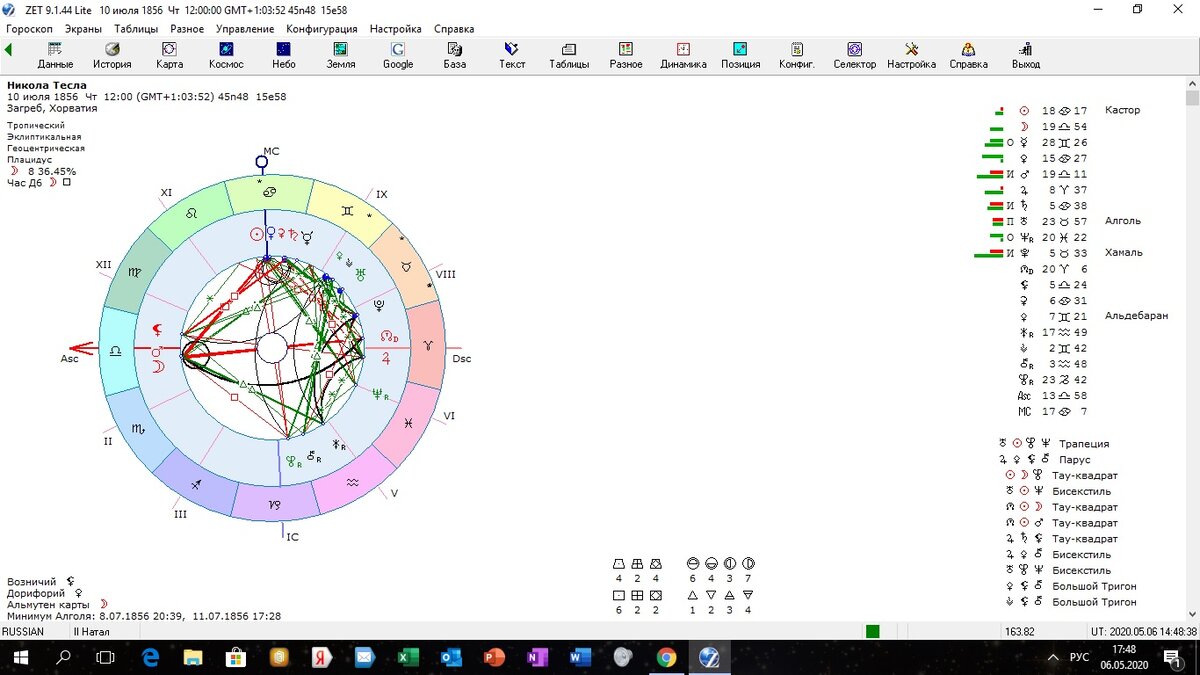Select the Алголь star label

(x=1123, y=221)
